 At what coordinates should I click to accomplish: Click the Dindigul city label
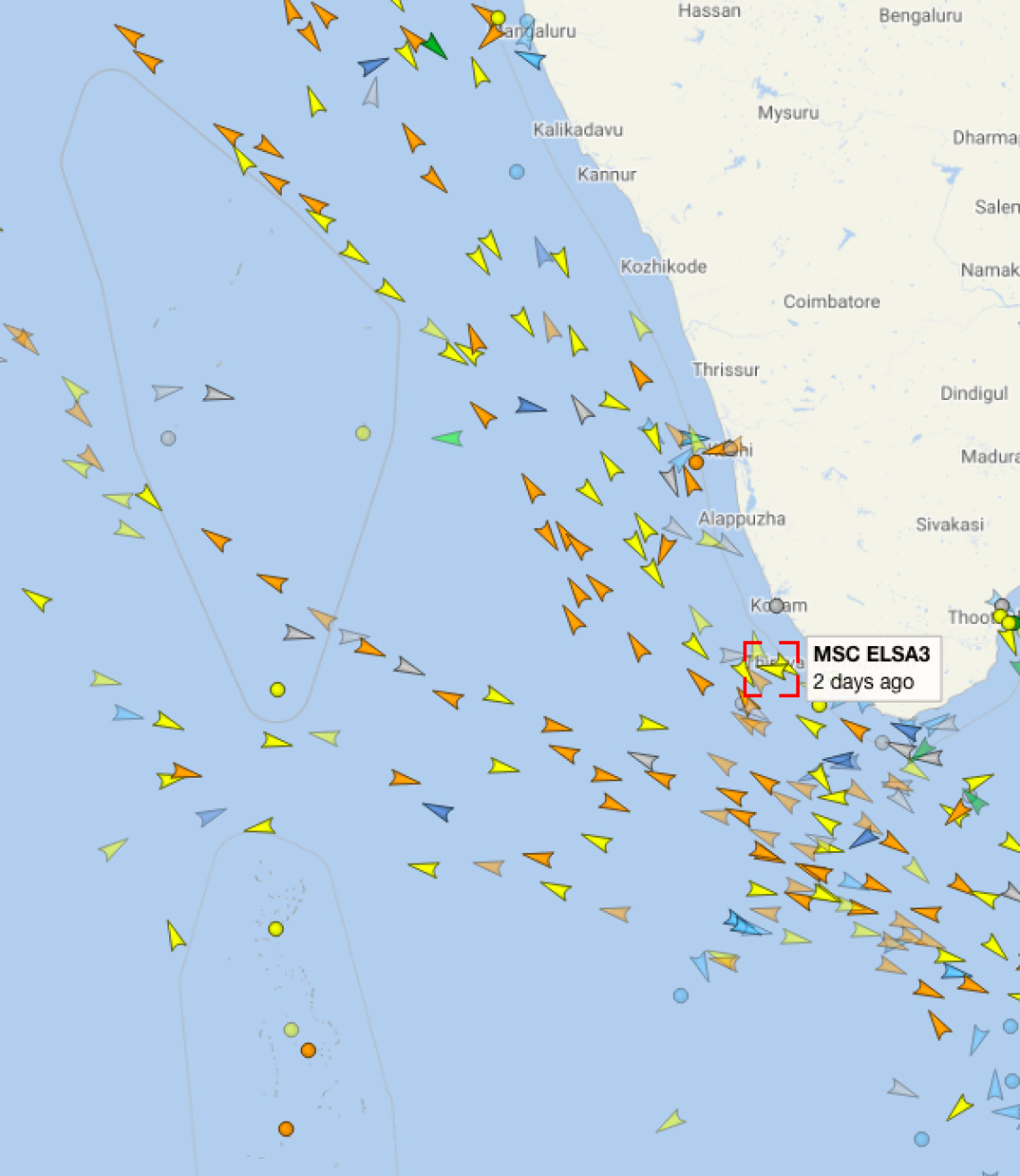[973, 394]
